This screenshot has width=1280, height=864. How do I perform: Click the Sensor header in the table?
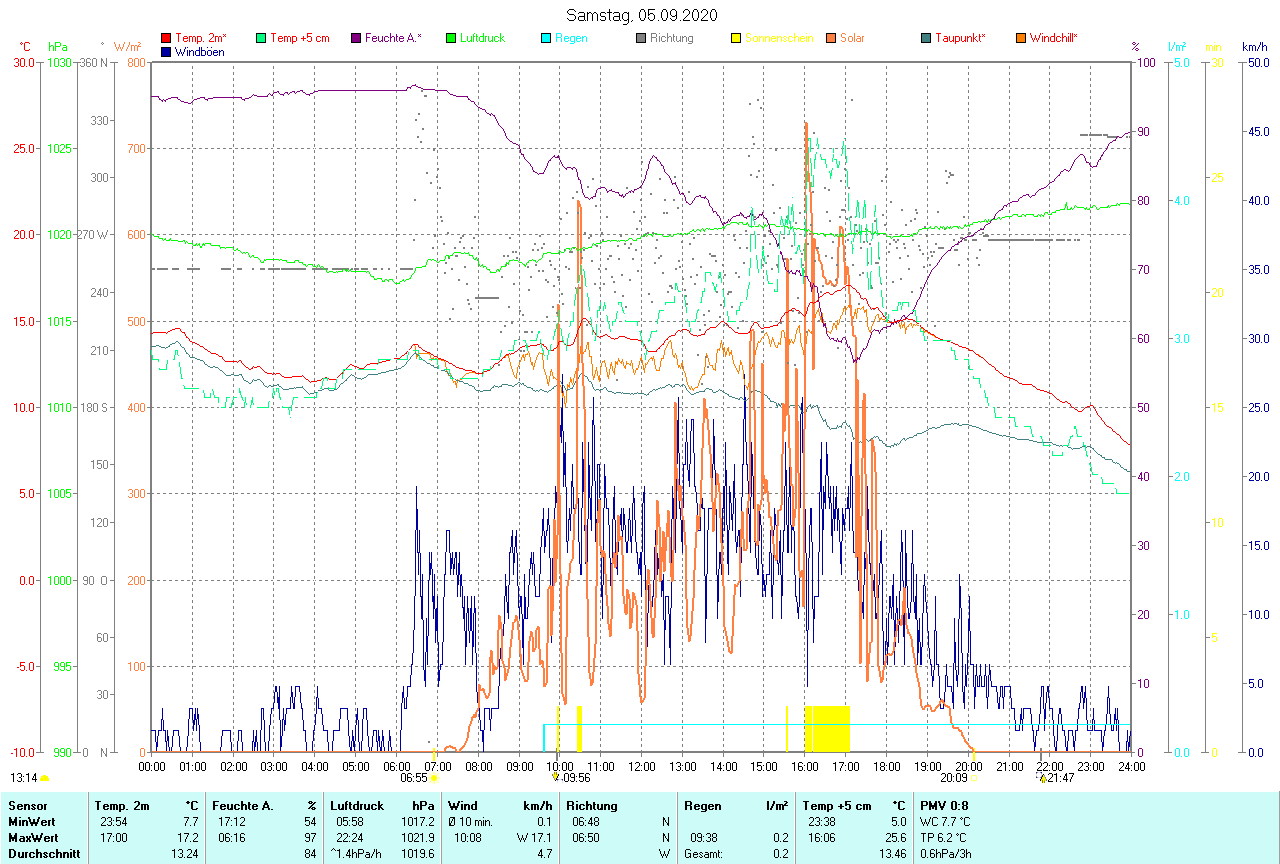click(27, 806)
